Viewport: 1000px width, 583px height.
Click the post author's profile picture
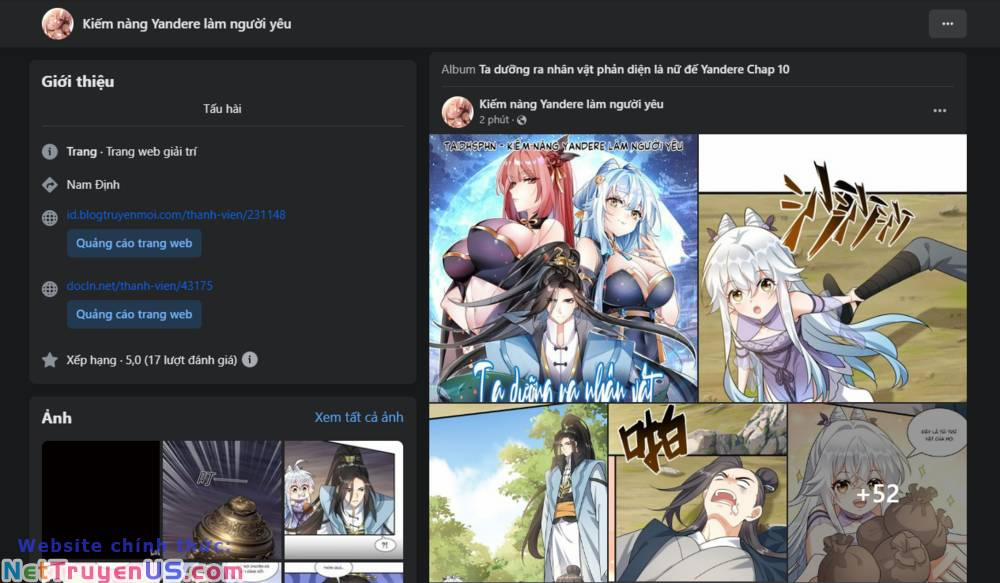click(x=457, y=112)
